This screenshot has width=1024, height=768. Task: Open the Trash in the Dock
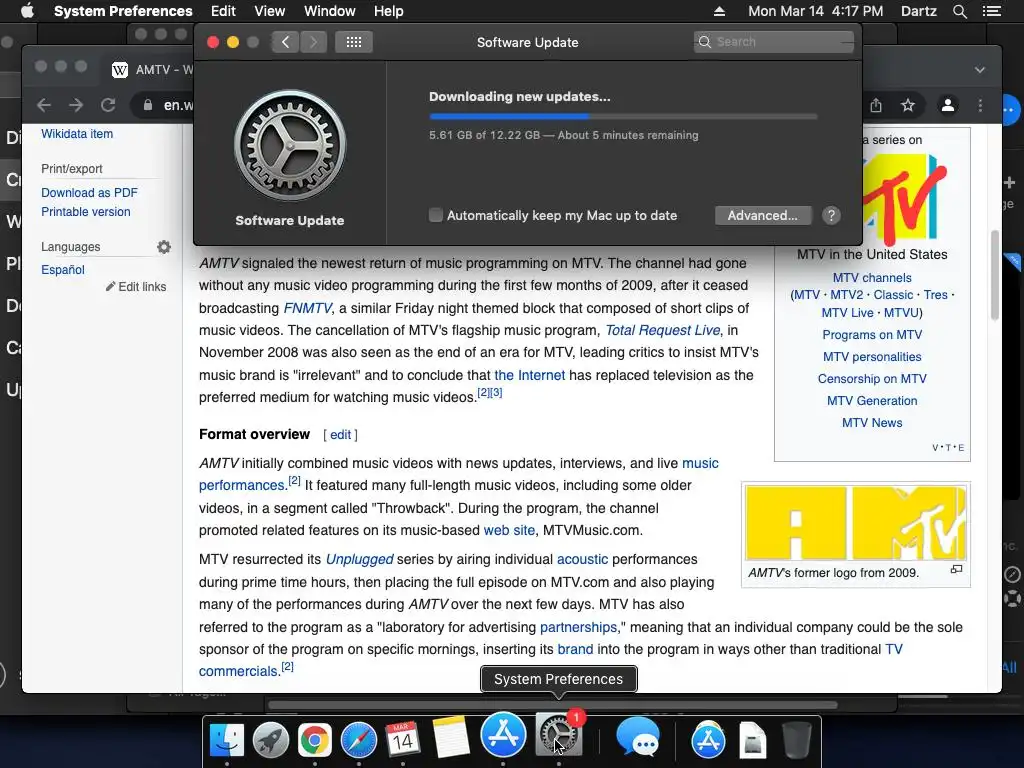(x=797, y=740)
